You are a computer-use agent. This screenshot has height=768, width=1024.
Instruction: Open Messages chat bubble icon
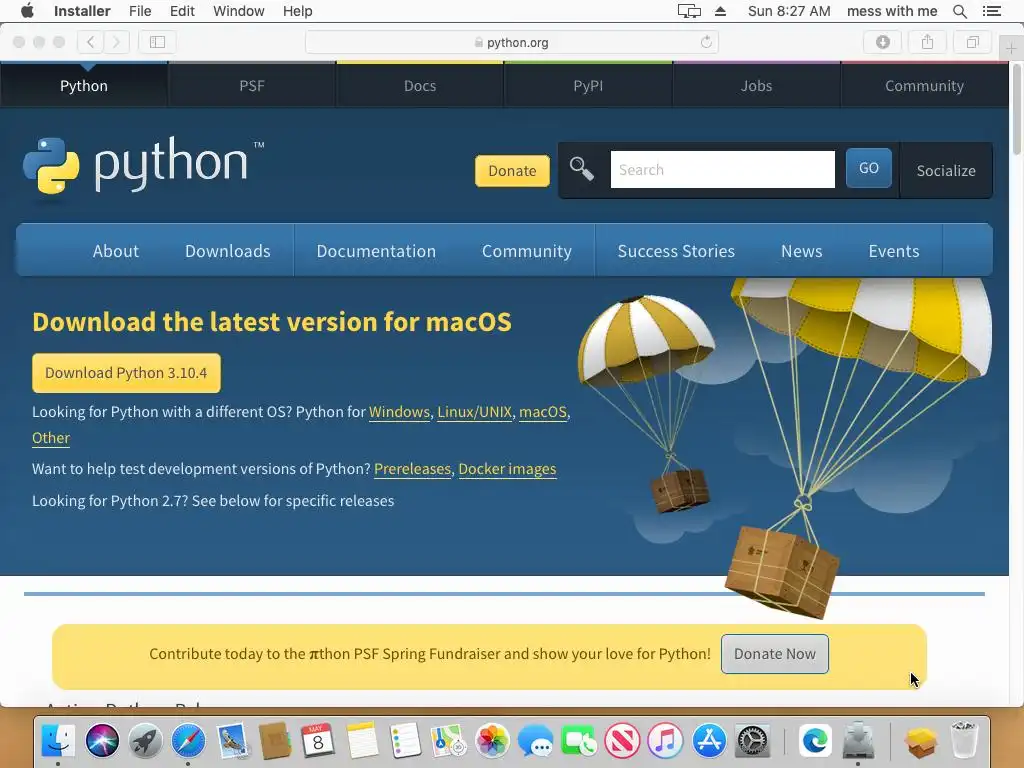tap(535, 741)
